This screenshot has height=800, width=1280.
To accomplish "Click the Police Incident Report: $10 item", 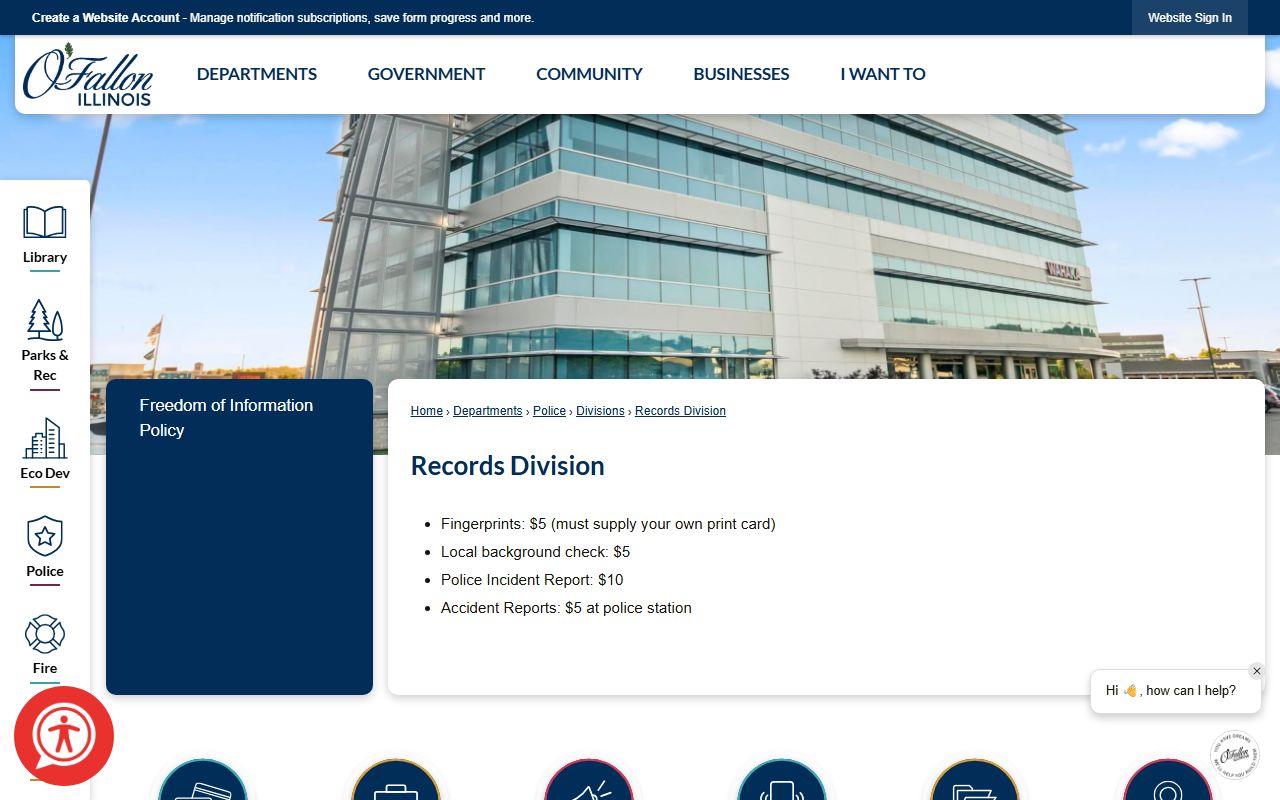I will (532, 580).
